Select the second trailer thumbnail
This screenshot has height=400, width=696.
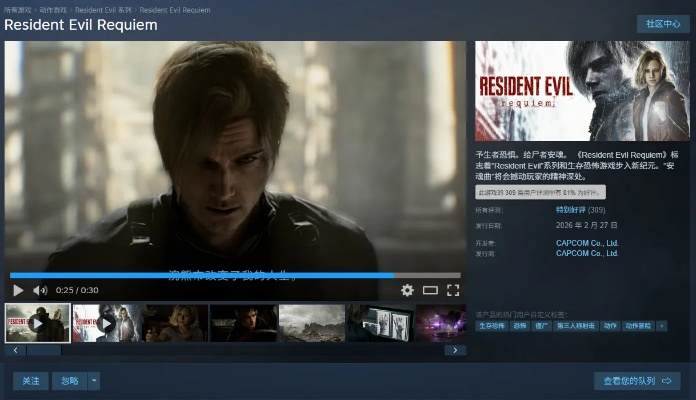click(x=105, y=323)
